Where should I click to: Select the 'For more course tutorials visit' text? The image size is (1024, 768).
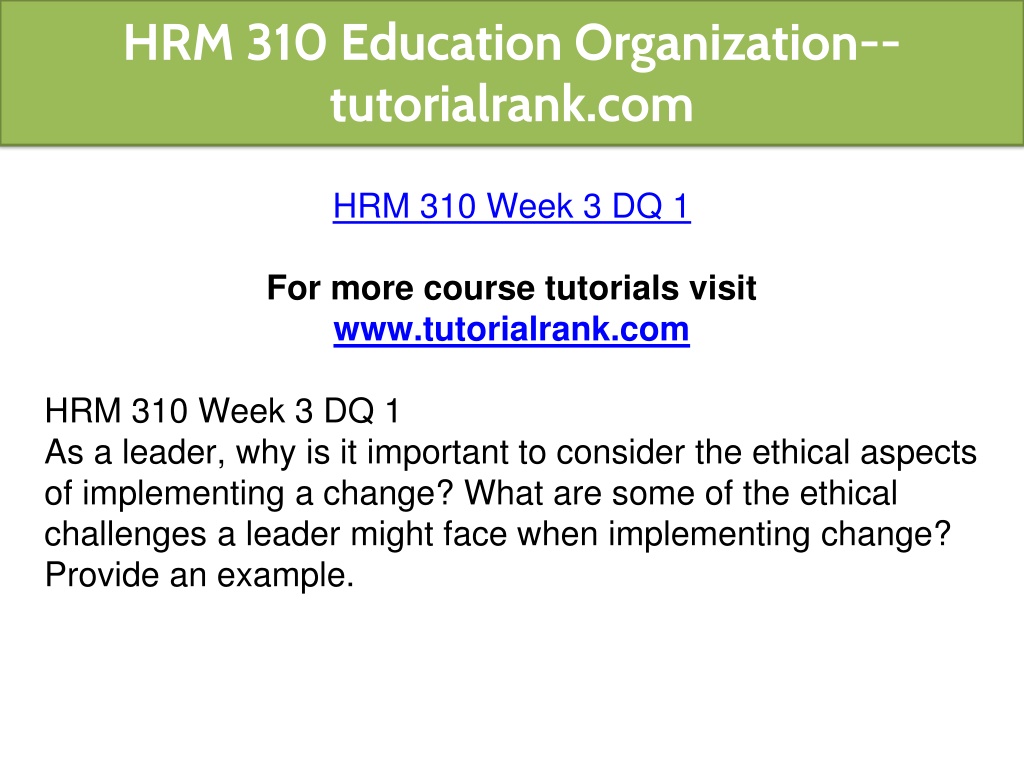pos(511,288)
